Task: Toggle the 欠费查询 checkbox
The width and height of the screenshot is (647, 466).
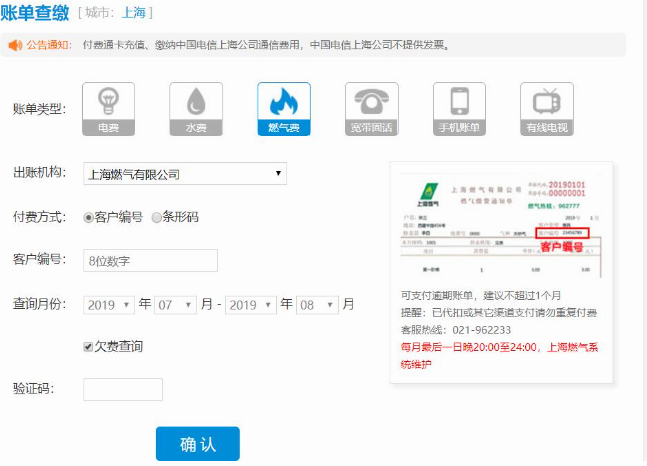Action: pos(88,347)
